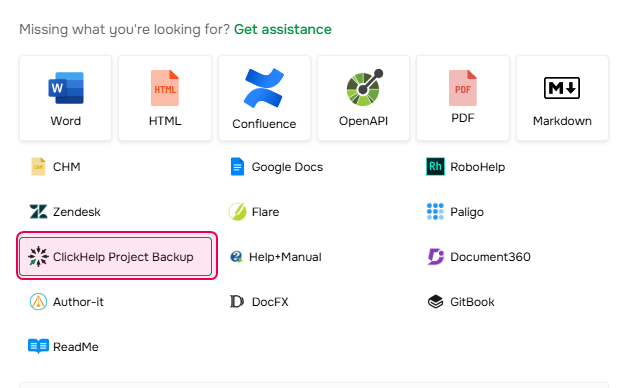The image size is (624, 388).
Task: Click the green OpenAPI logo icon
Action: coord(365,88)
